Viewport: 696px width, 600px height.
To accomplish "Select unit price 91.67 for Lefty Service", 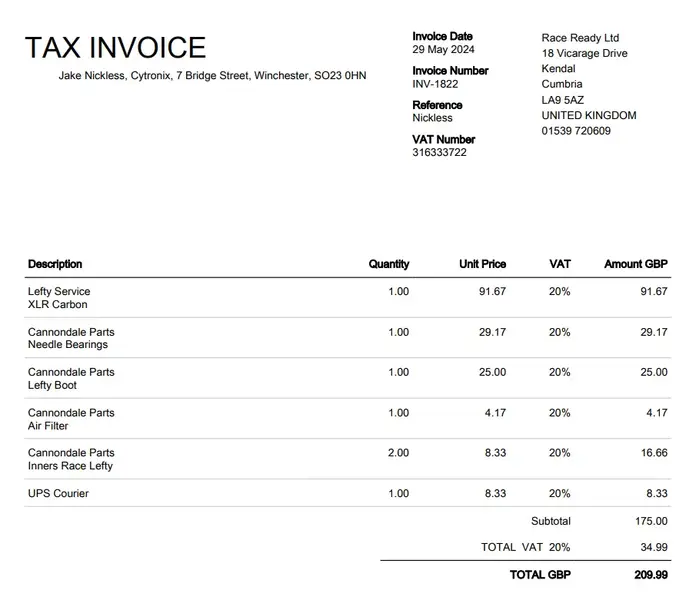I will pos(492,292).
